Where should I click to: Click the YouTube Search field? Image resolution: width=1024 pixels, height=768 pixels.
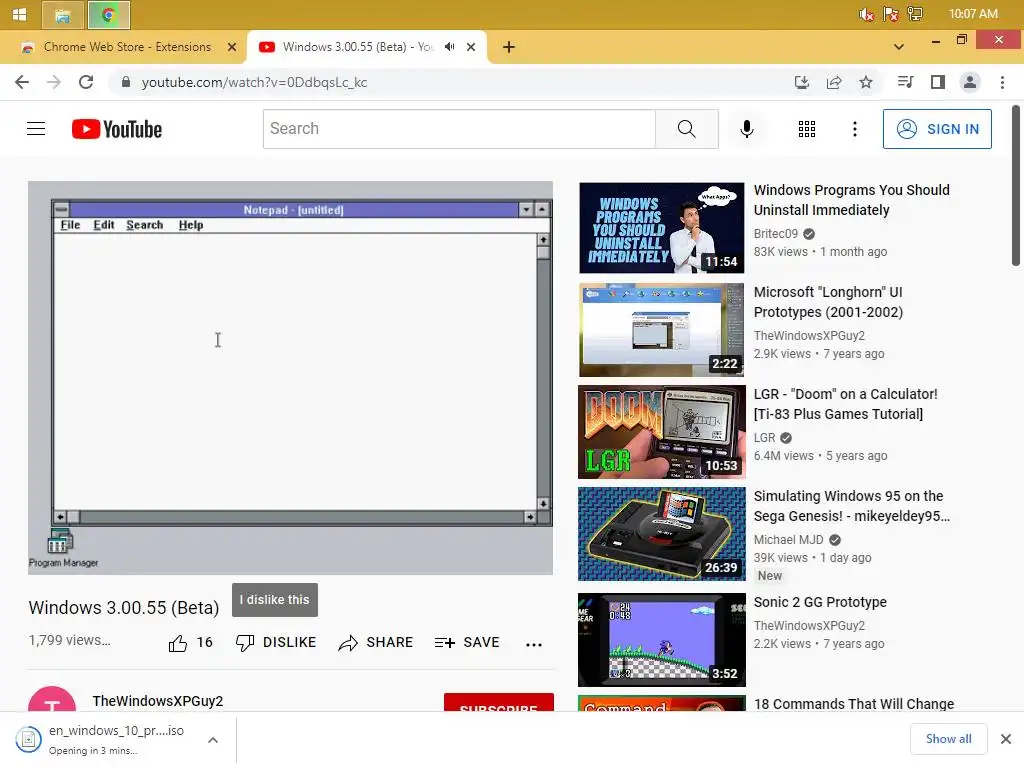[x=459, y=129]
